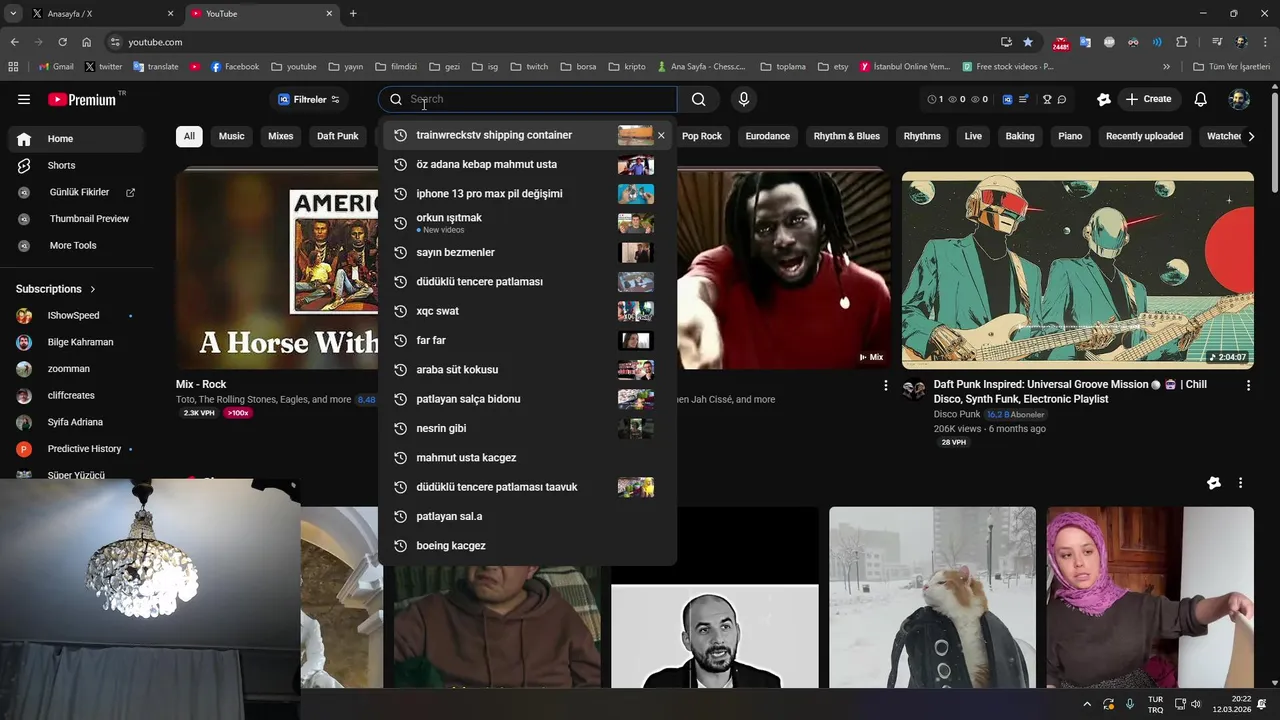Reload the page with refresh icon
The image size is (1280, 720).
click(62, 42)
